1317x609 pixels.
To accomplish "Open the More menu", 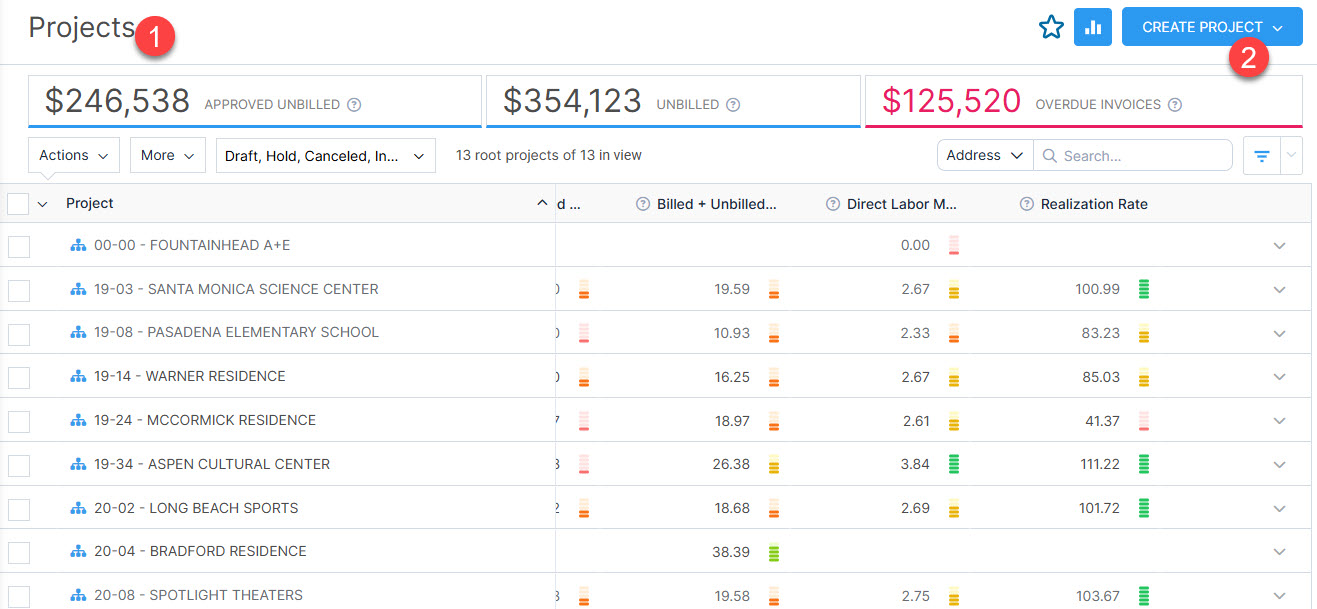I will click(x=167, y=155).
